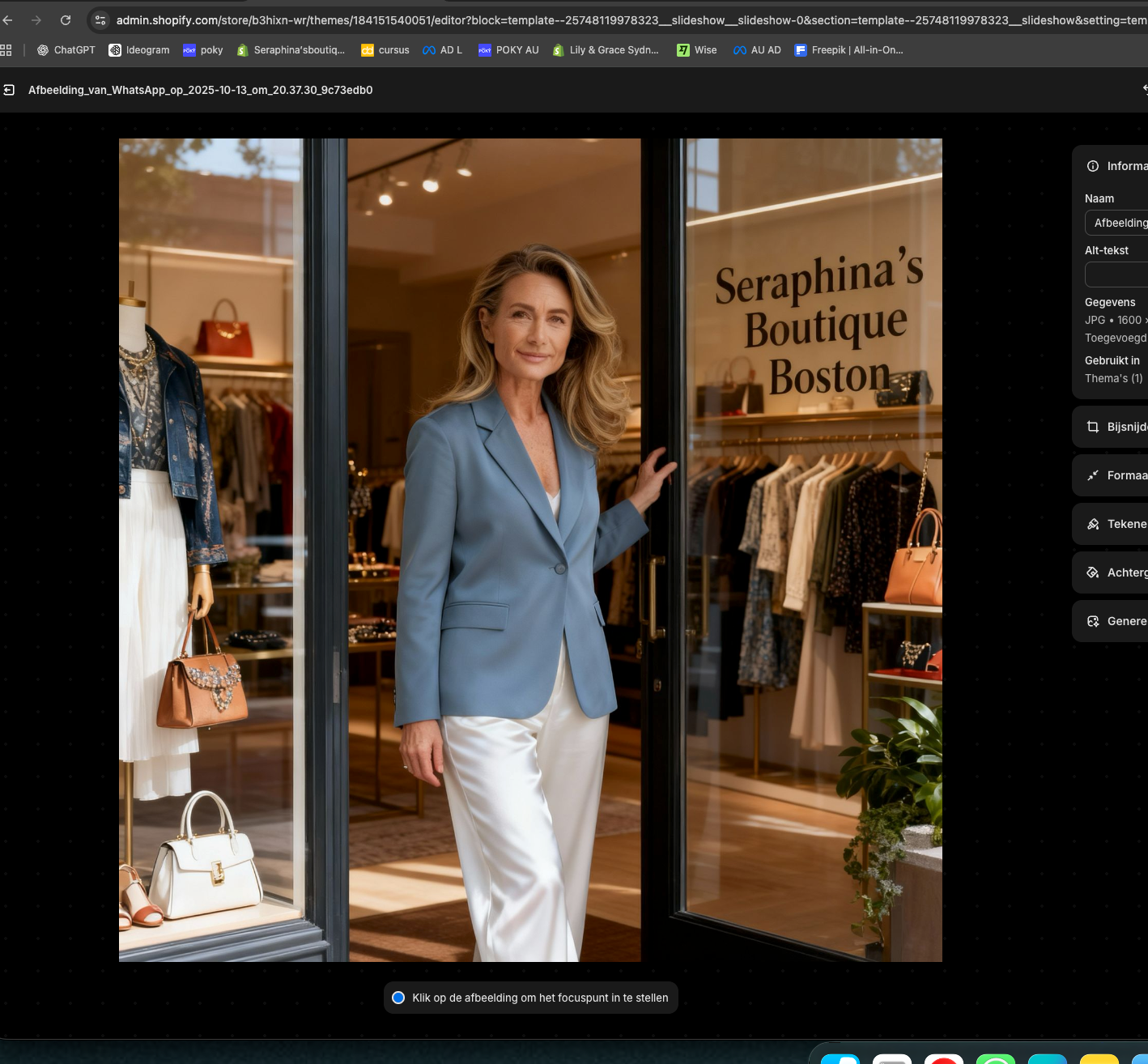1148x1064 pixels.
Task: Reload the page with browser refresh icon
Action: click(66, 20)
